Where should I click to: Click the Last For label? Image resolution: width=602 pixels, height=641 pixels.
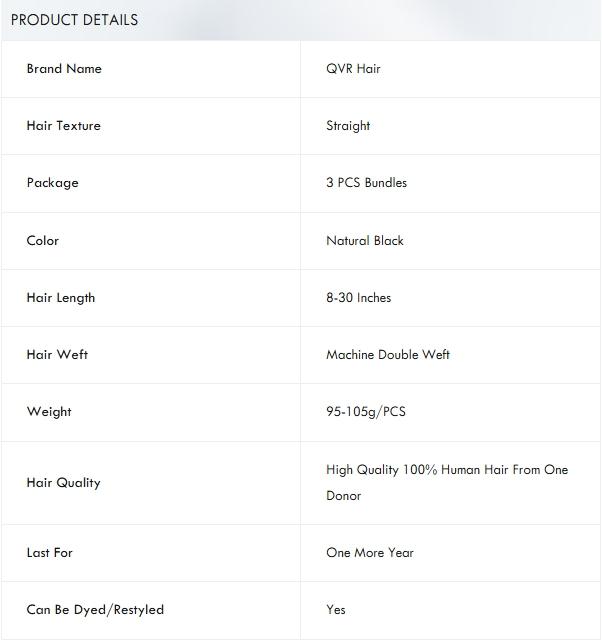[49, 553]
